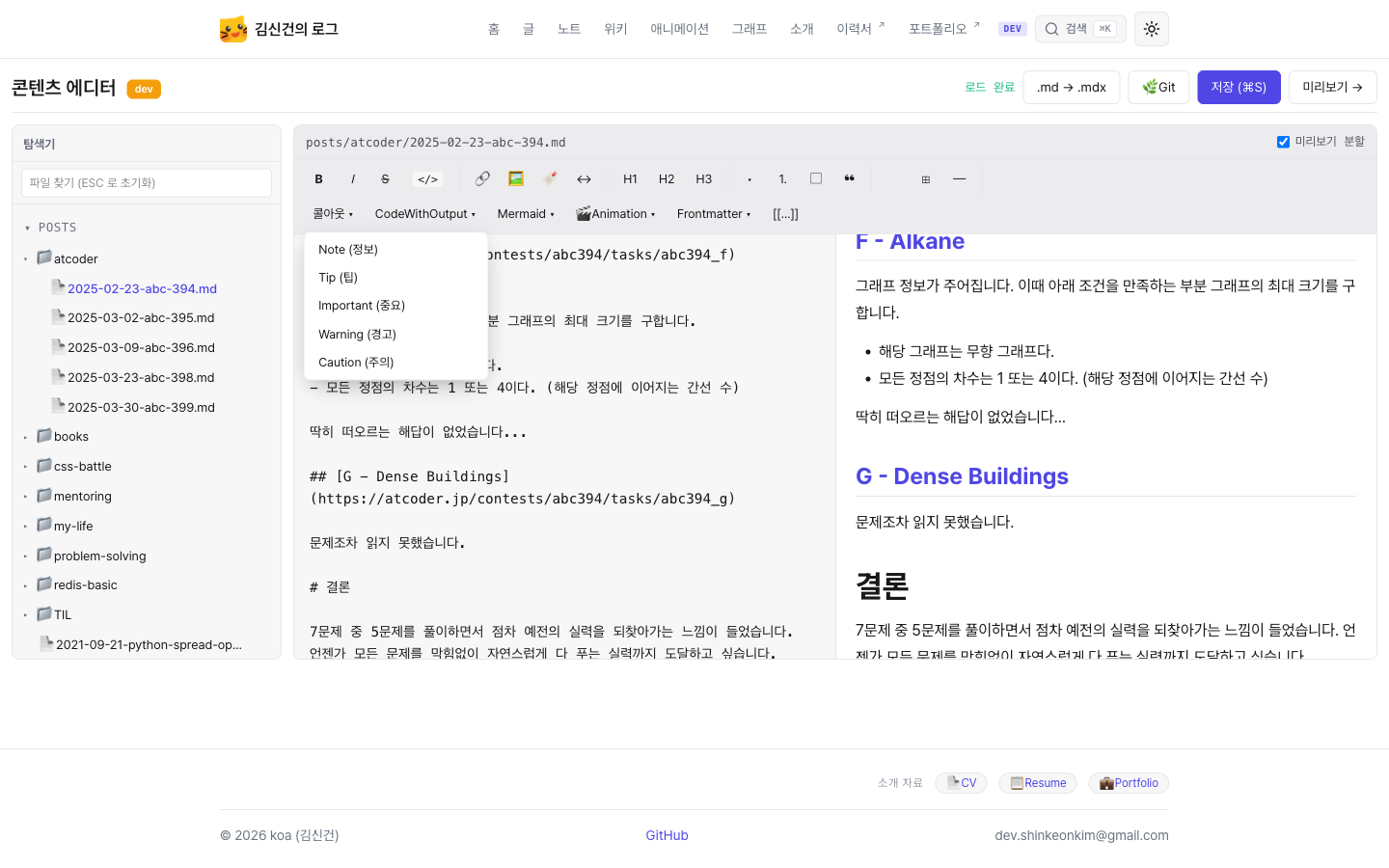Go to 그래프 nav item
Image resolution: width=1389 pixels, height=868 pixels.
[749, 29]
